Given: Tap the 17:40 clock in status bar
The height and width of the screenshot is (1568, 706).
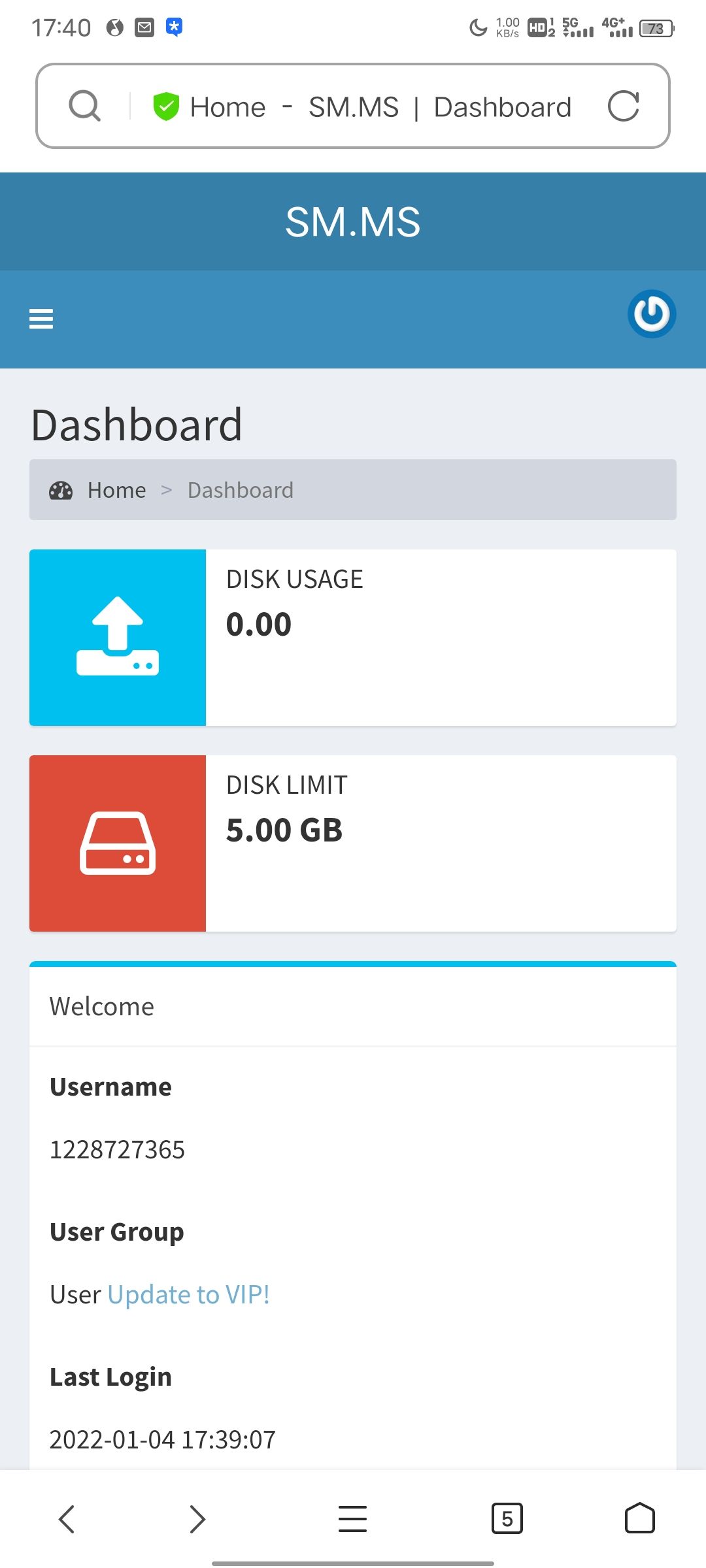Looking at the screenshot, I should 61,27.
